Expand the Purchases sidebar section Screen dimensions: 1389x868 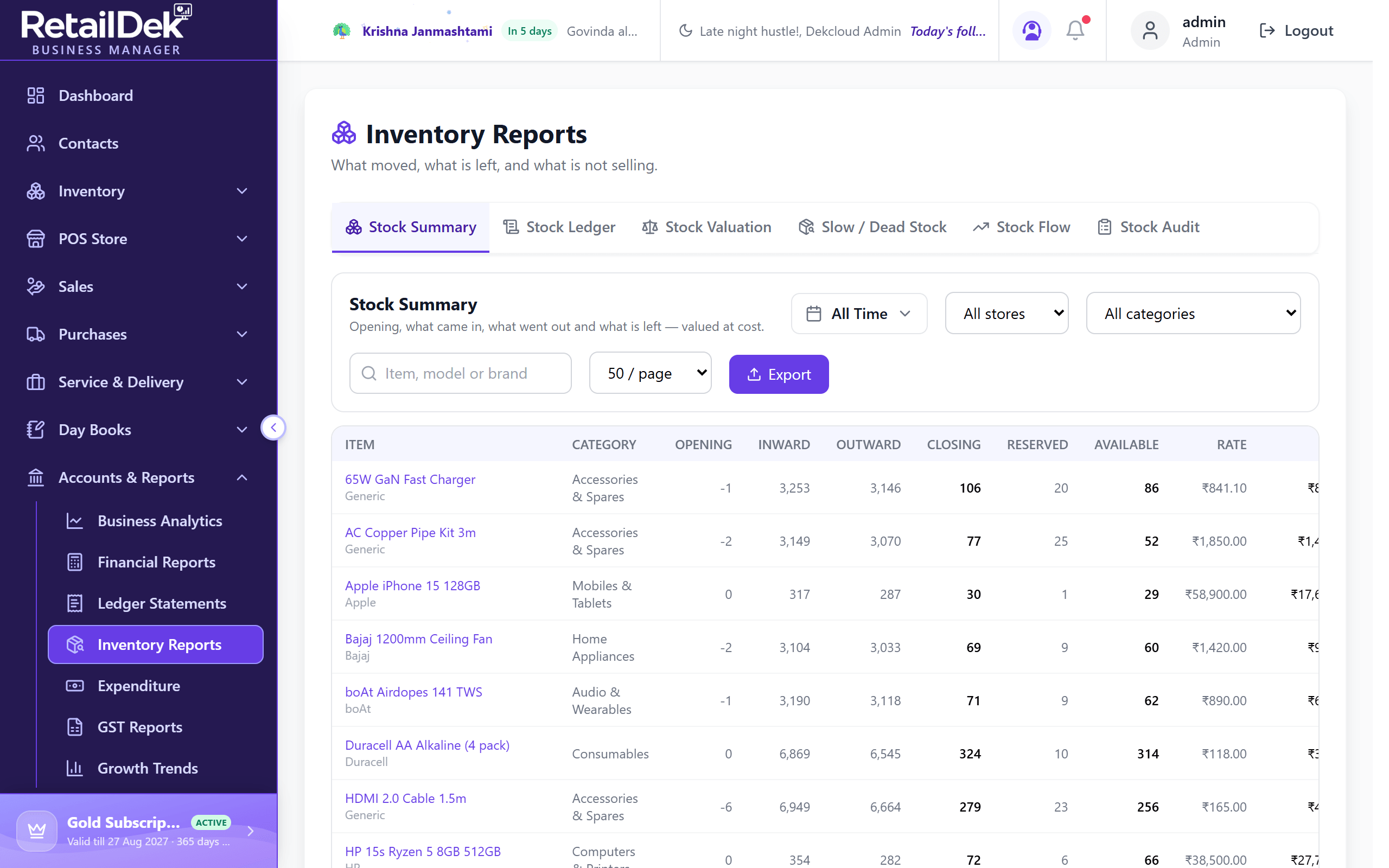point(138,334)
